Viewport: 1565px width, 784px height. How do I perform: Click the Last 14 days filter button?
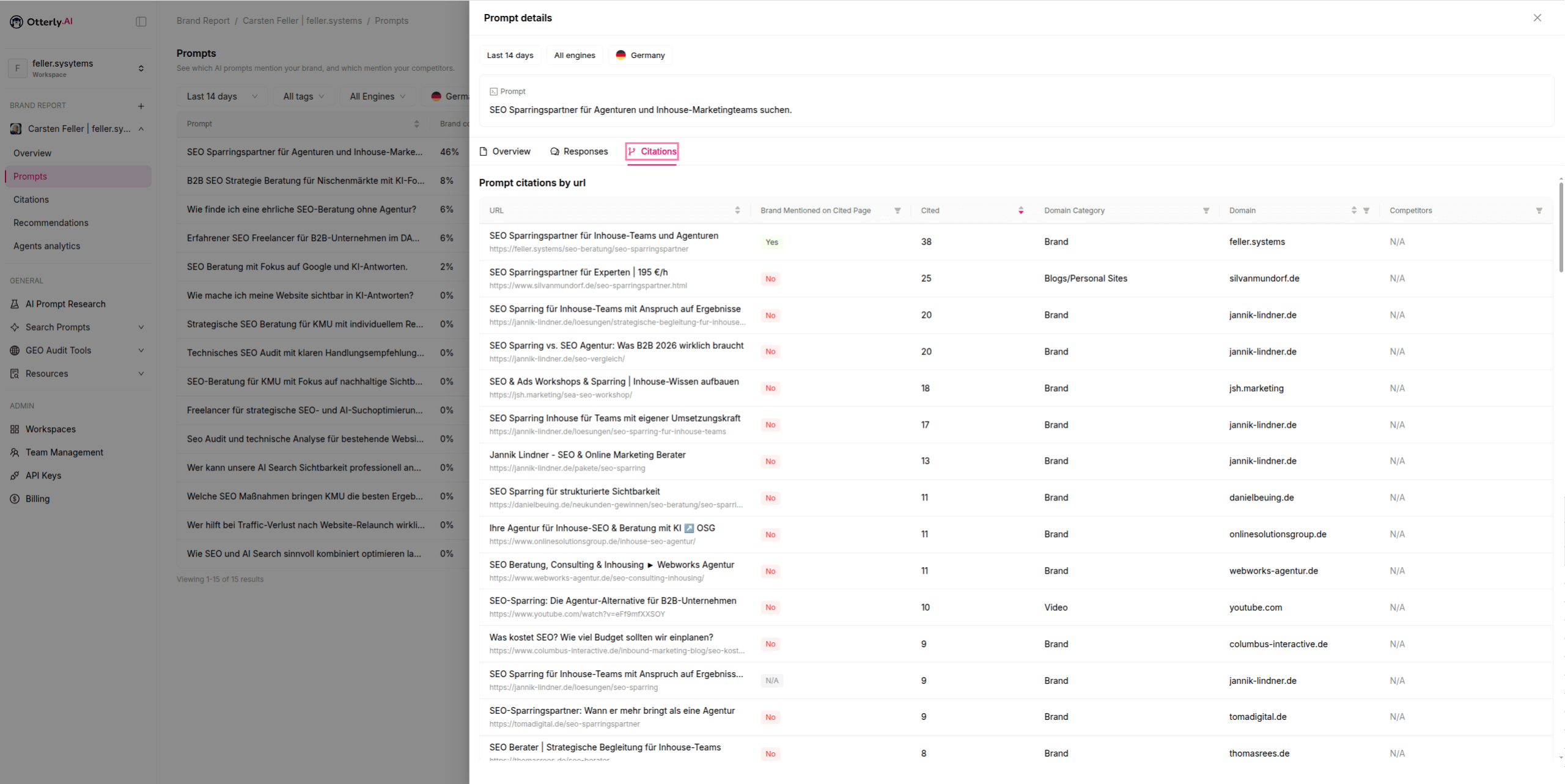(510, 55)
